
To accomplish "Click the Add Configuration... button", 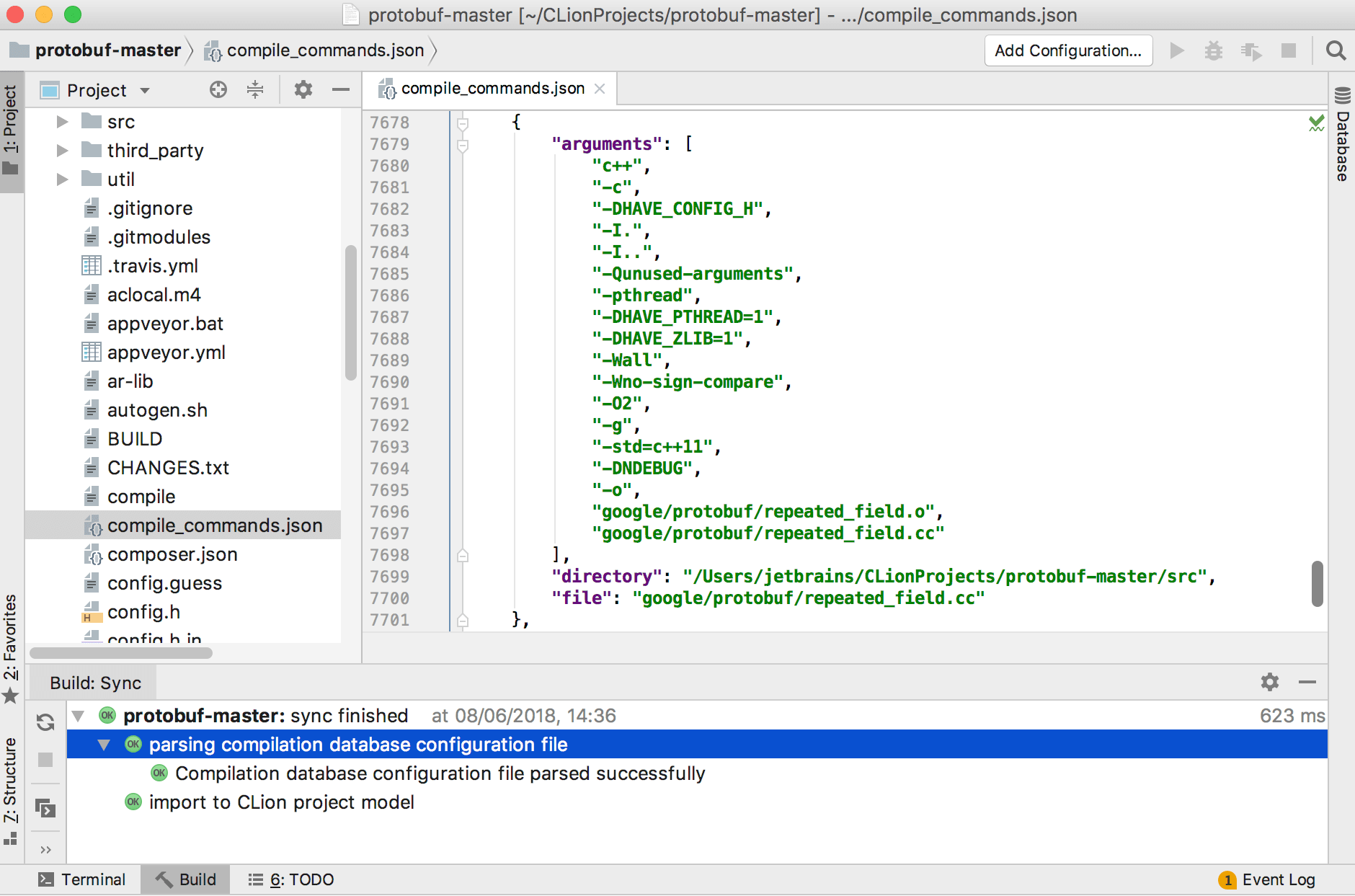I will pyautogui.click(x=1068, y=50).
